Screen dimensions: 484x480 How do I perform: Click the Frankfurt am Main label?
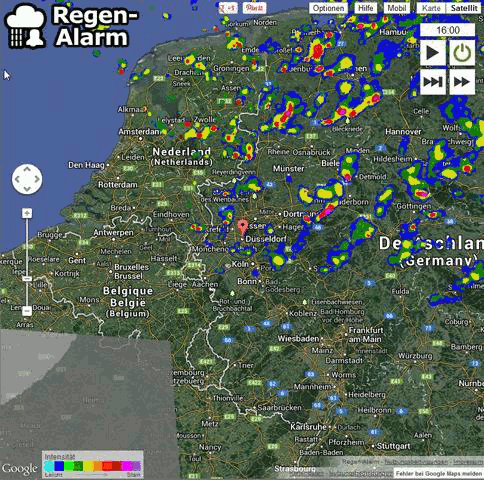(366, 335)
